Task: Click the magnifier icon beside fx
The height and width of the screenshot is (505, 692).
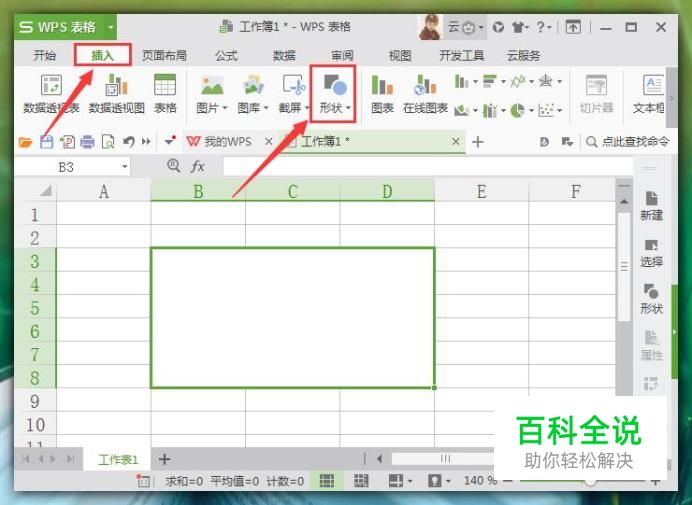Action: (173, 166)
